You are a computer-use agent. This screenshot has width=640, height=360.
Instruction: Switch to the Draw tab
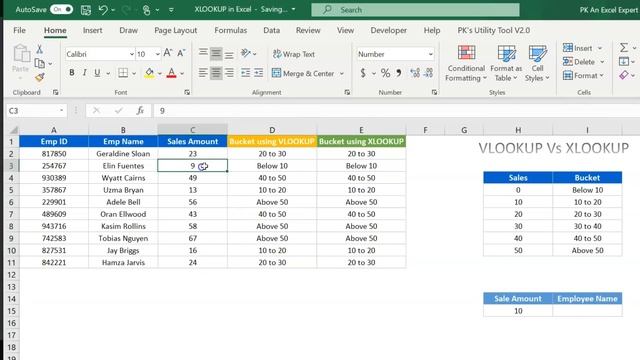coord(128,30)
